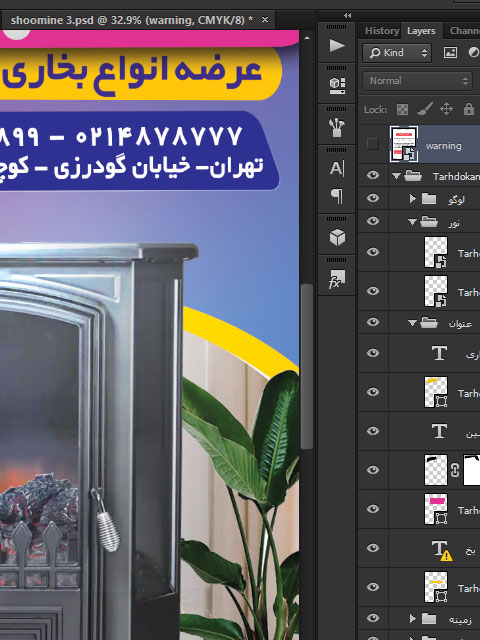Viewport: 480px width, 640px height.
Task: Hide the Tarhdokan group
Action: pyautogui.click(x=373, y=176)
